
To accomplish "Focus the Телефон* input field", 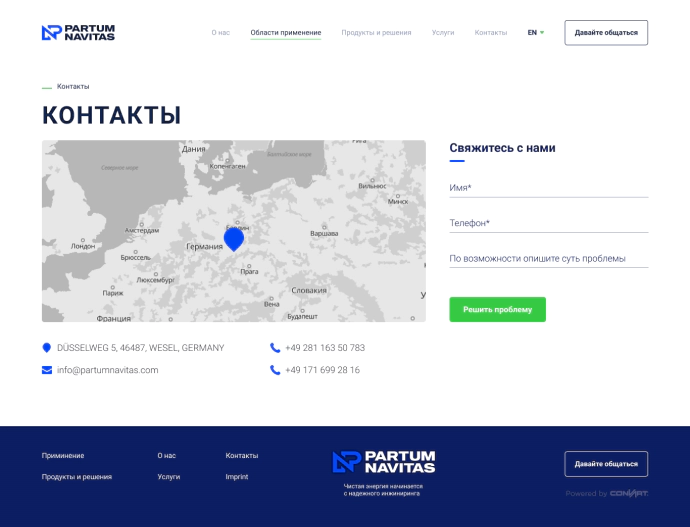I will (x=549, y=223).
